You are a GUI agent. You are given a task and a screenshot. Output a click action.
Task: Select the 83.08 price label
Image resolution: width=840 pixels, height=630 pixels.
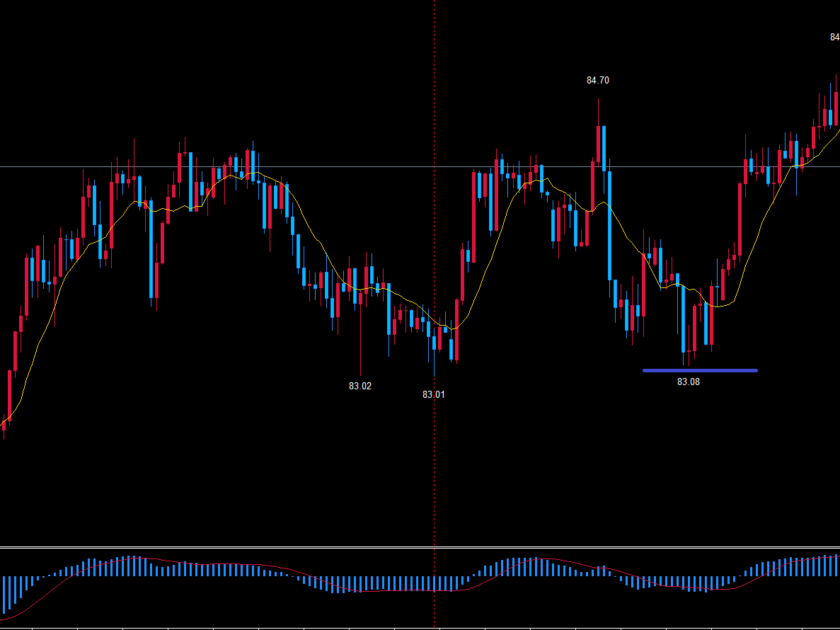pos(688,382)
